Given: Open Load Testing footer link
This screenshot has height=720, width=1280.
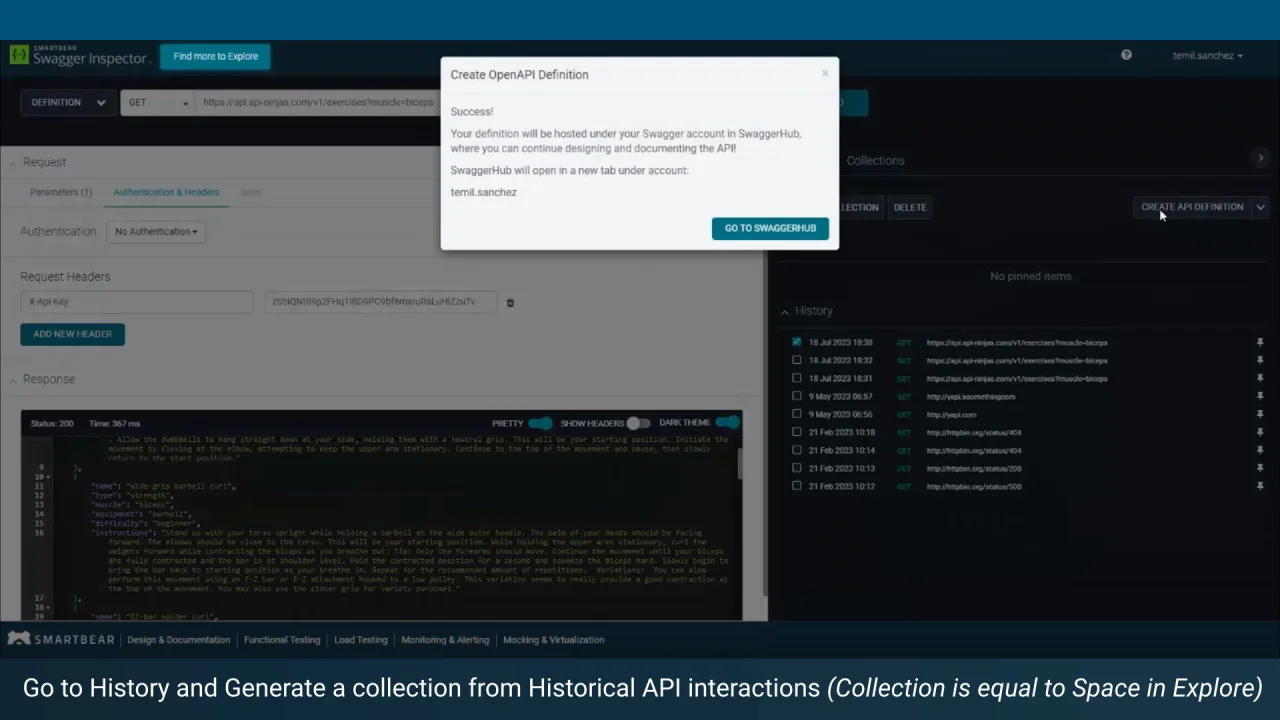Looking at the screenshot, I should [361, 640].
